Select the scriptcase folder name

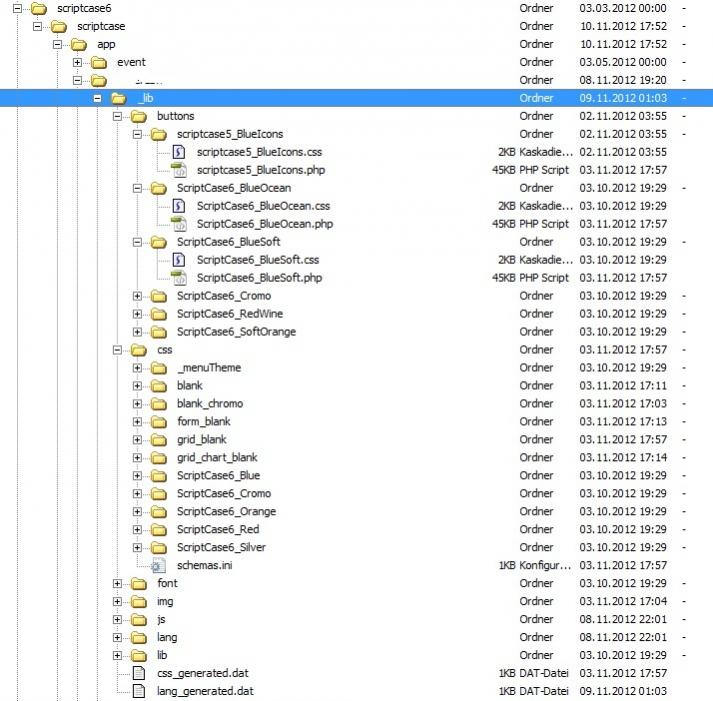[x=101, y=26]
